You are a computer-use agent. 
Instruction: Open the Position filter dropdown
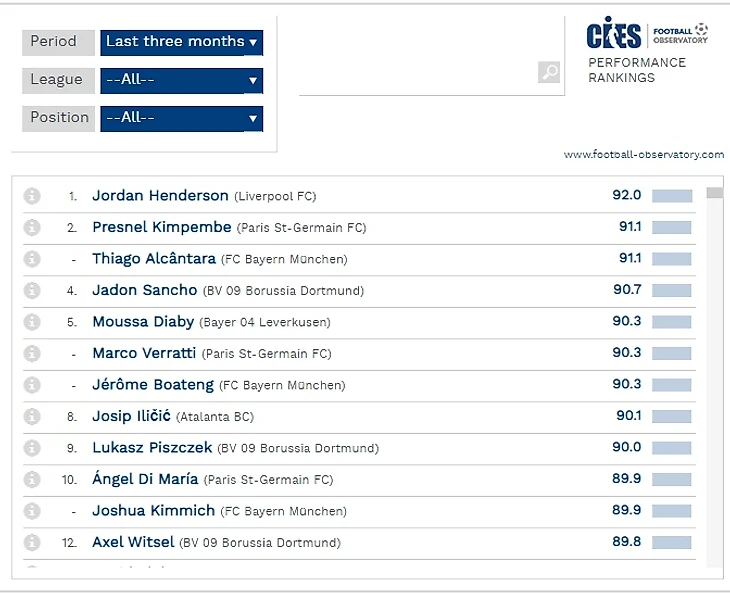click(x=181, y=118)
